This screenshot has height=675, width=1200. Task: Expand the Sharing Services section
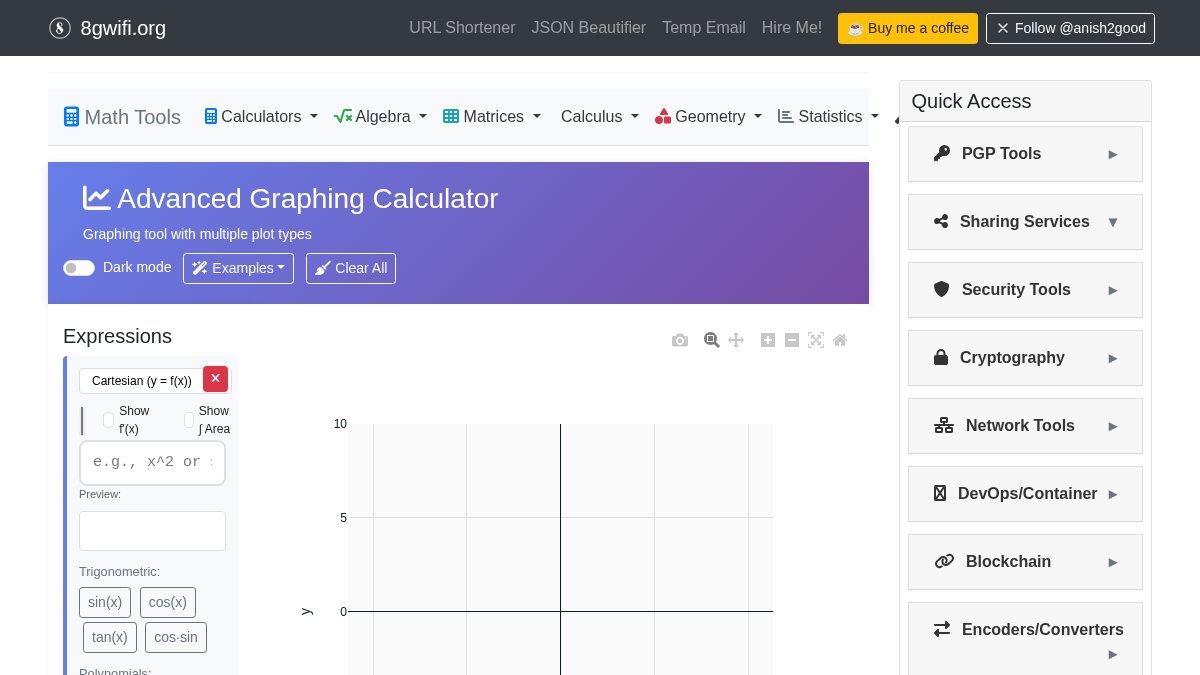pos(1025,222)
